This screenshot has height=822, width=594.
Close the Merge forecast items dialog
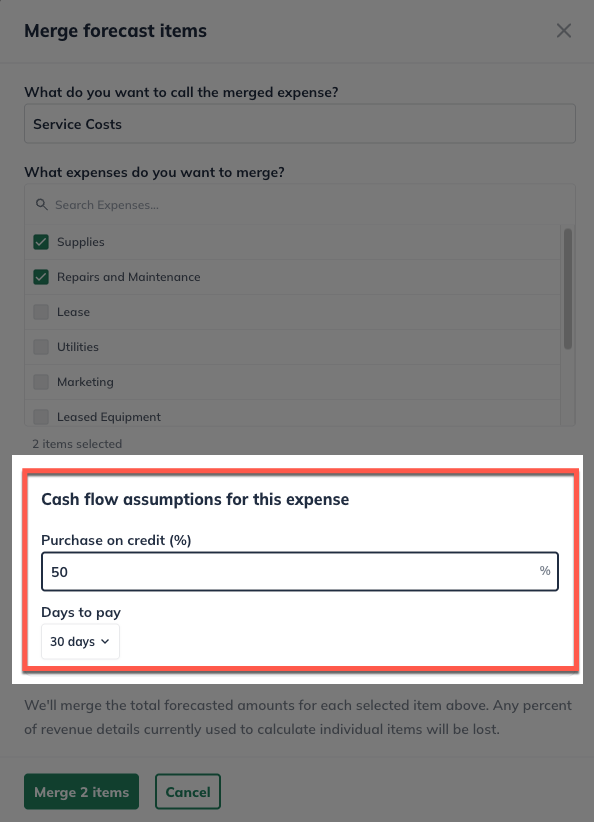pyautogui.click(x=563, y=30)
